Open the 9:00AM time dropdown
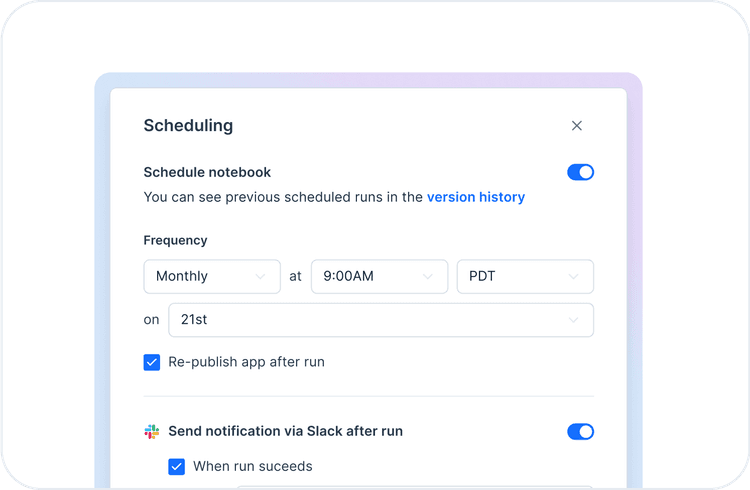Screen dimensions: 750x490 pos(379,276)
